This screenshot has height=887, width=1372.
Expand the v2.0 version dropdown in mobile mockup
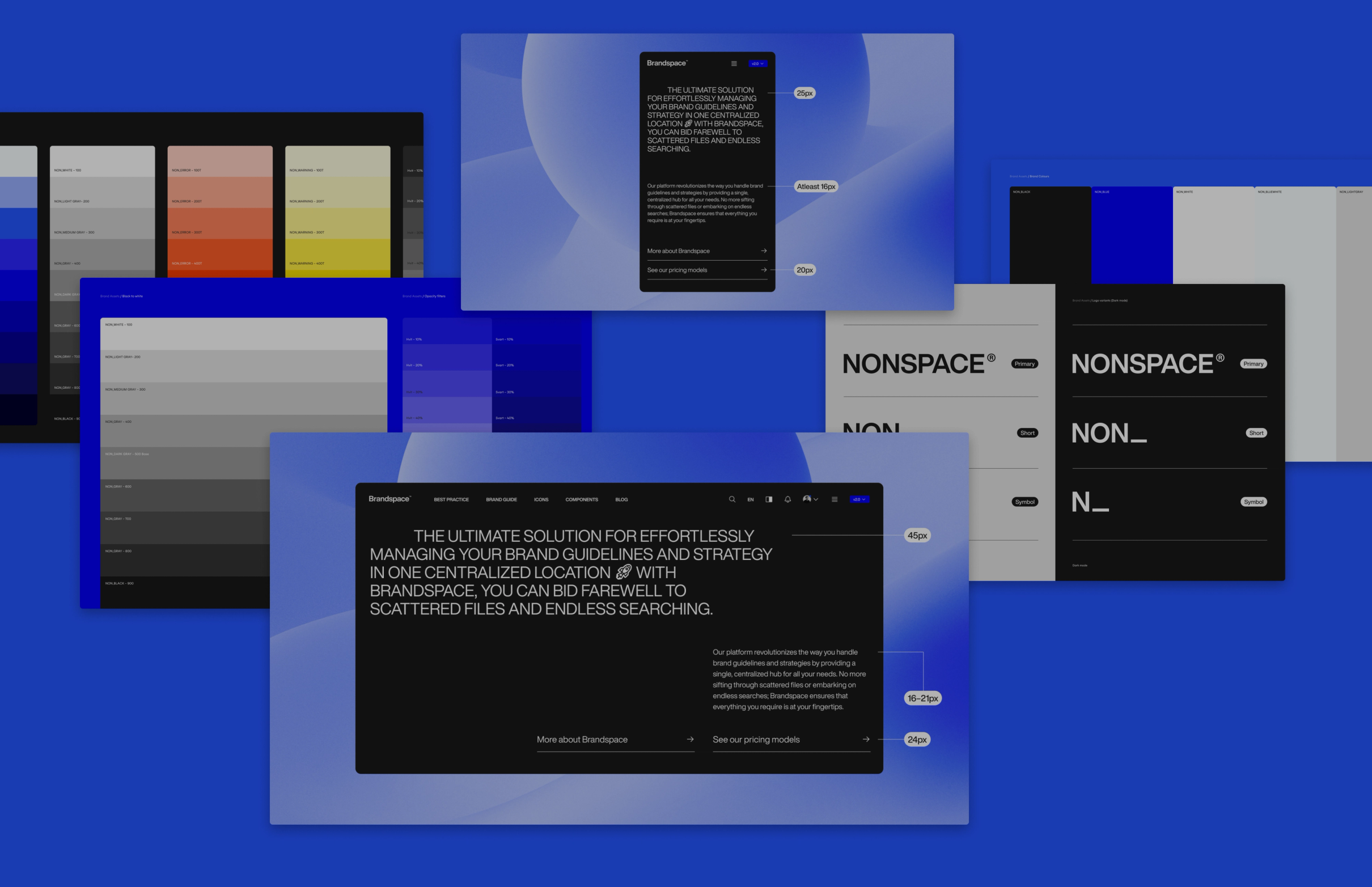(x=757, y=64)
